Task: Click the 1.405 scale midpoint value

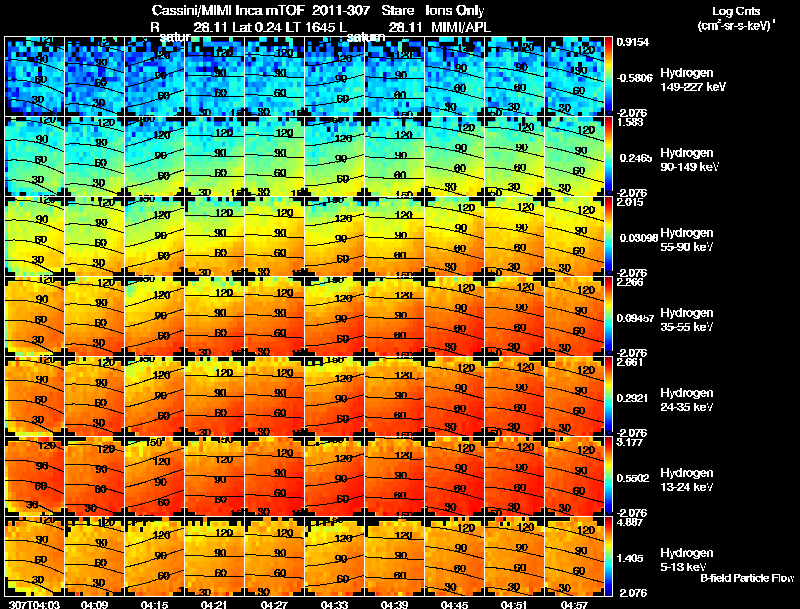Action: [x=630, y=559]
